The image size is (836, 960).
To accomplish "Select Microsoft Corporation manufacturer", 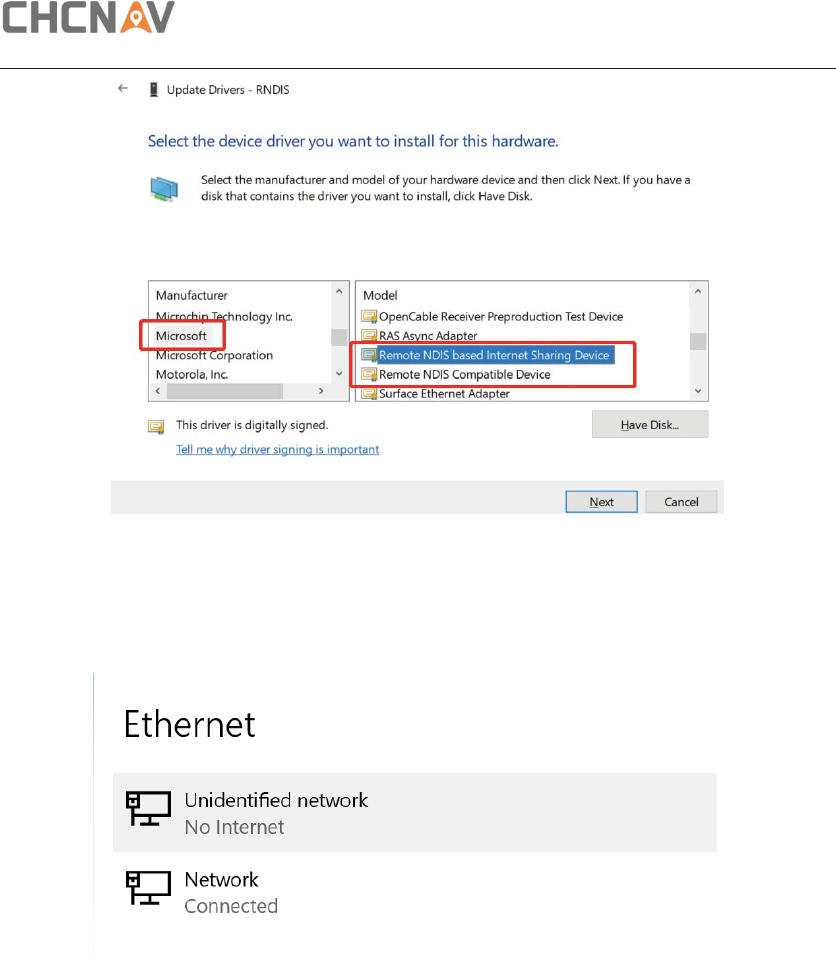I will coord(214,355).
